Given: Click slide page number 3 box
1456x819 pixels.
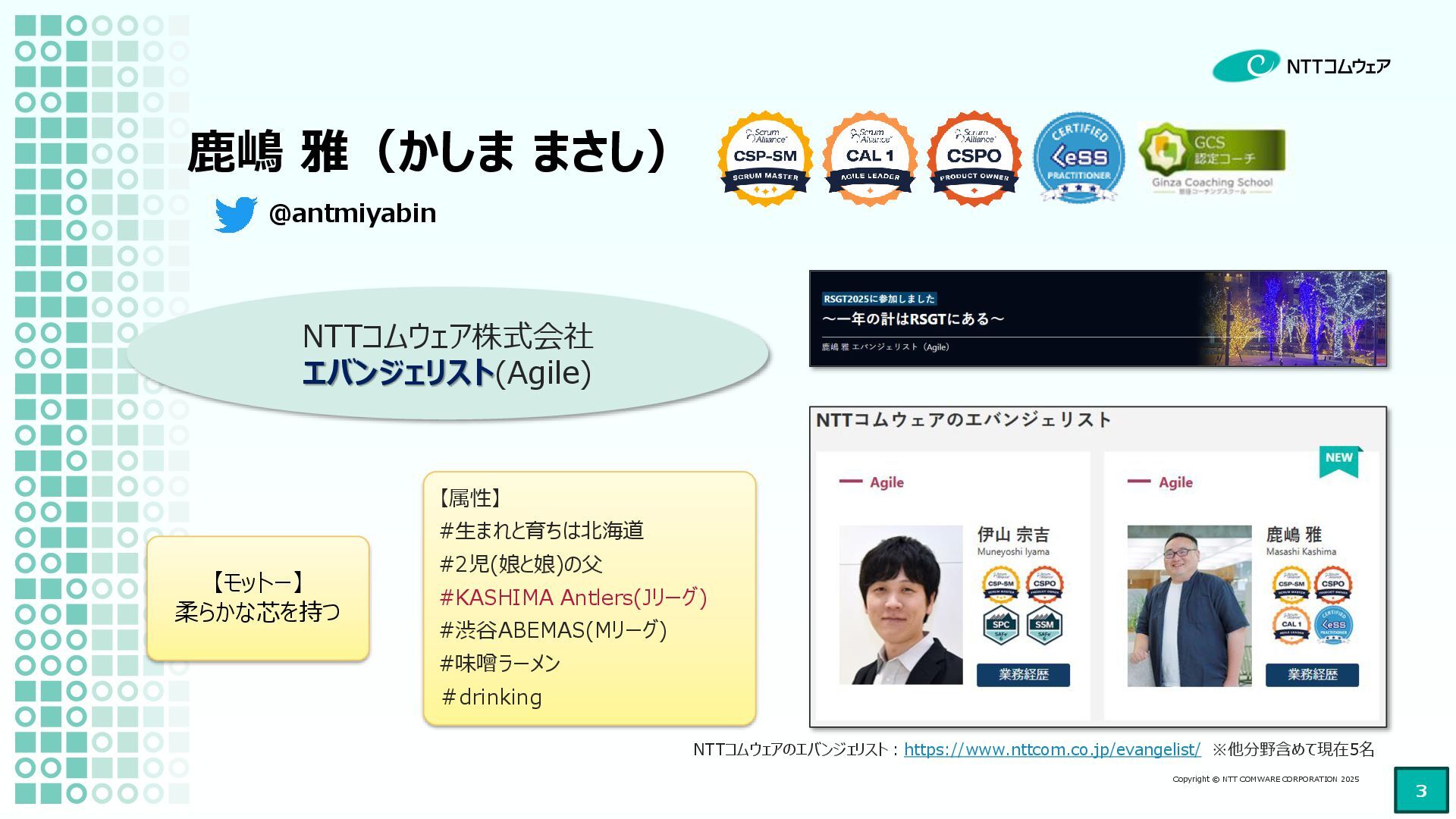Looking at the screenshot, I should point(1420,790).
